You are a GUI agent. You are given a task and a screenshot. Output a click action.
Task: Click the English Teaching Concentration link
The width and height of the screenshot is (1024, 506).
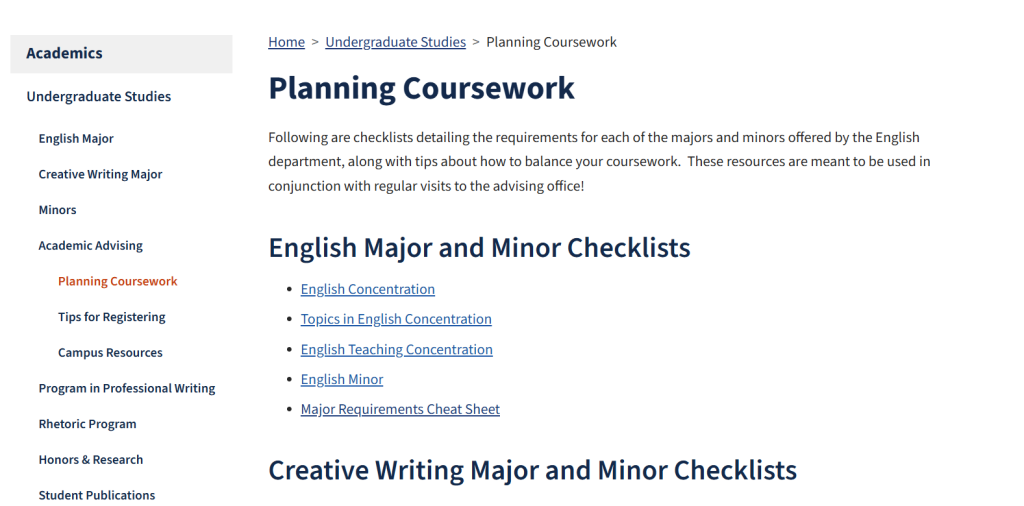[396, 349]
